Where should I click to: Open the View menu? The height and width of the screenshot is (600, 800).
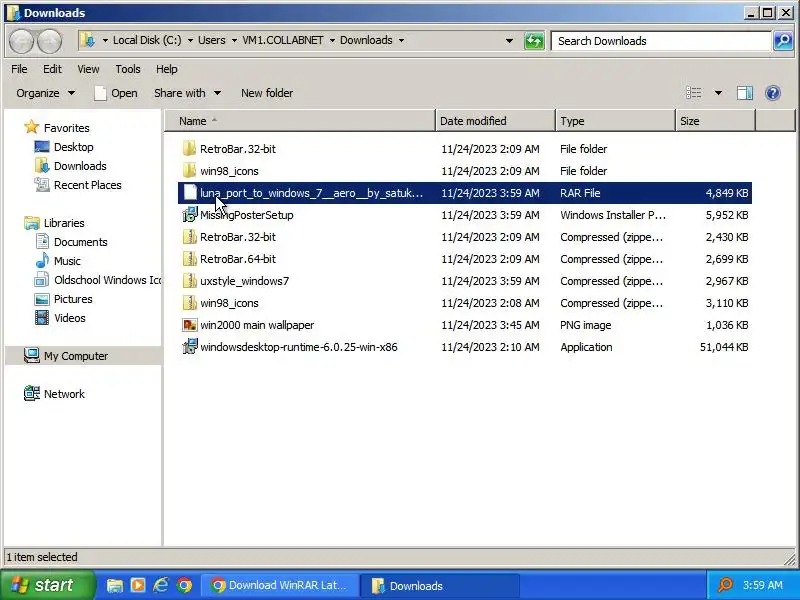coord(88,69)
